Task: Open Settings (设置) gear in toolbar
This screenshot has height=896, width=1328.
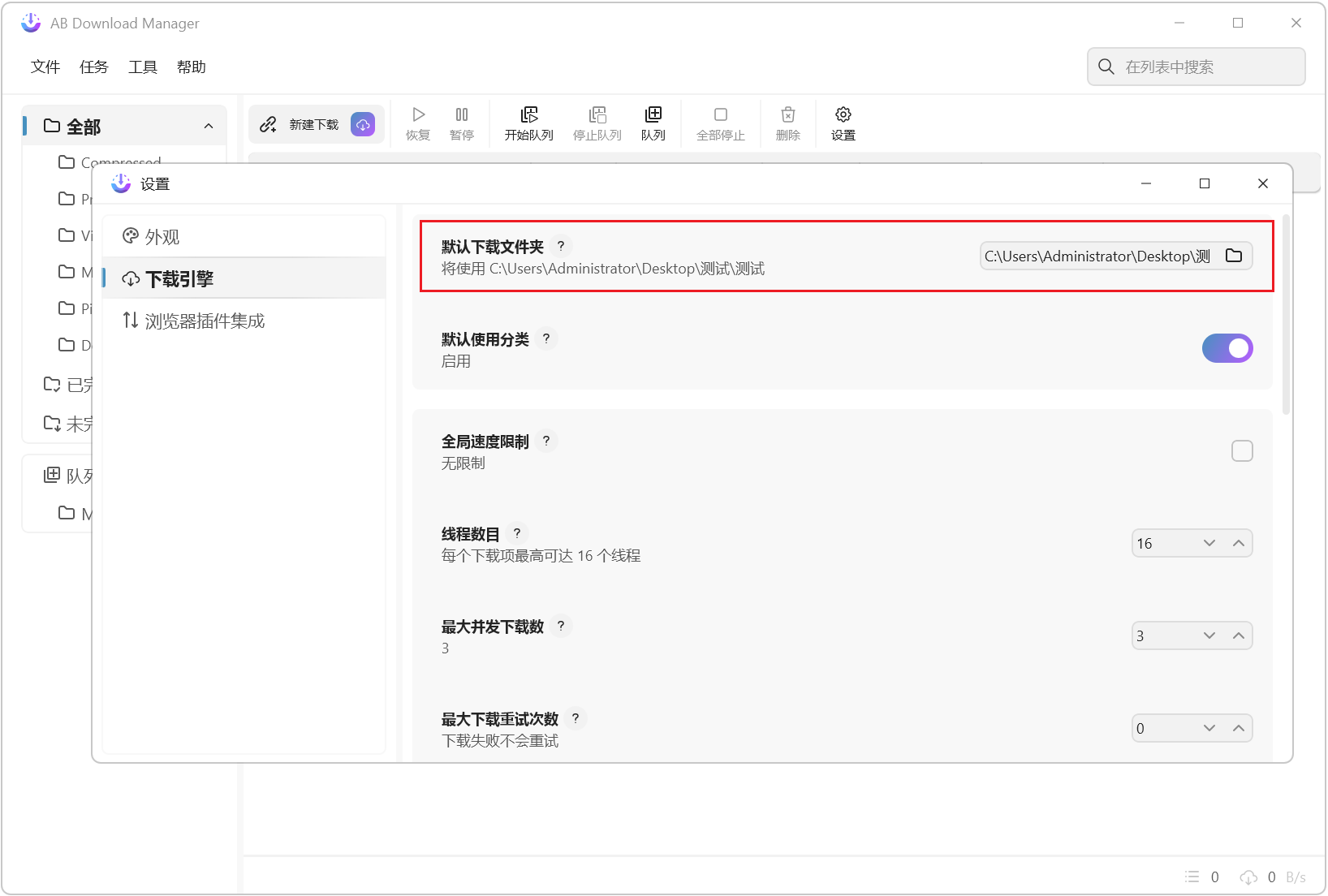Action: (843, 114)
